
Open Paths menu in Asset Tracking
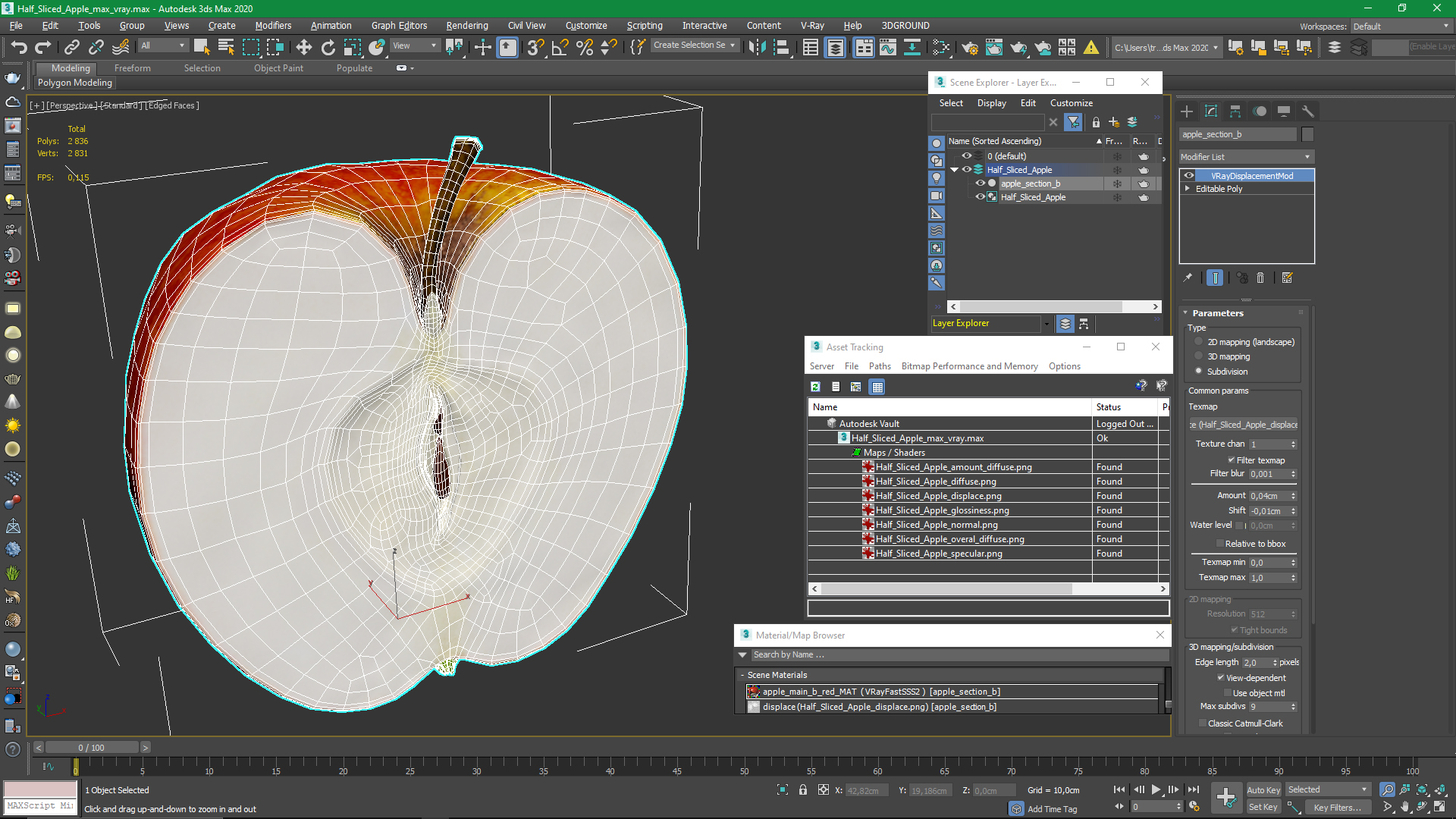pyautogui.click(x=880, y=366)
